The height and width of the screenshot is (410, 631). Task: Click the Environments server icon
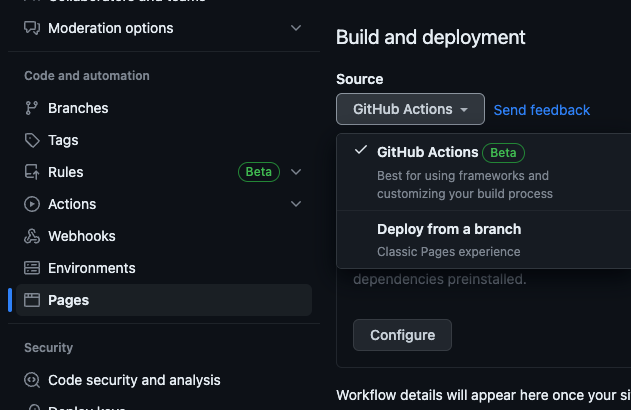pos(32,268)
